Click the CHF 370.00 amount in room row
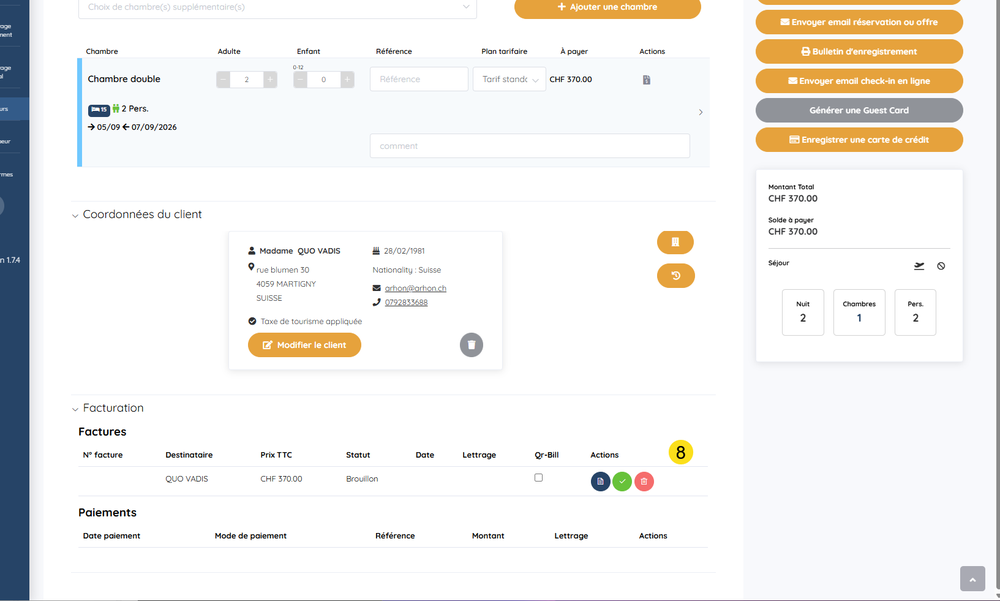 571,80
